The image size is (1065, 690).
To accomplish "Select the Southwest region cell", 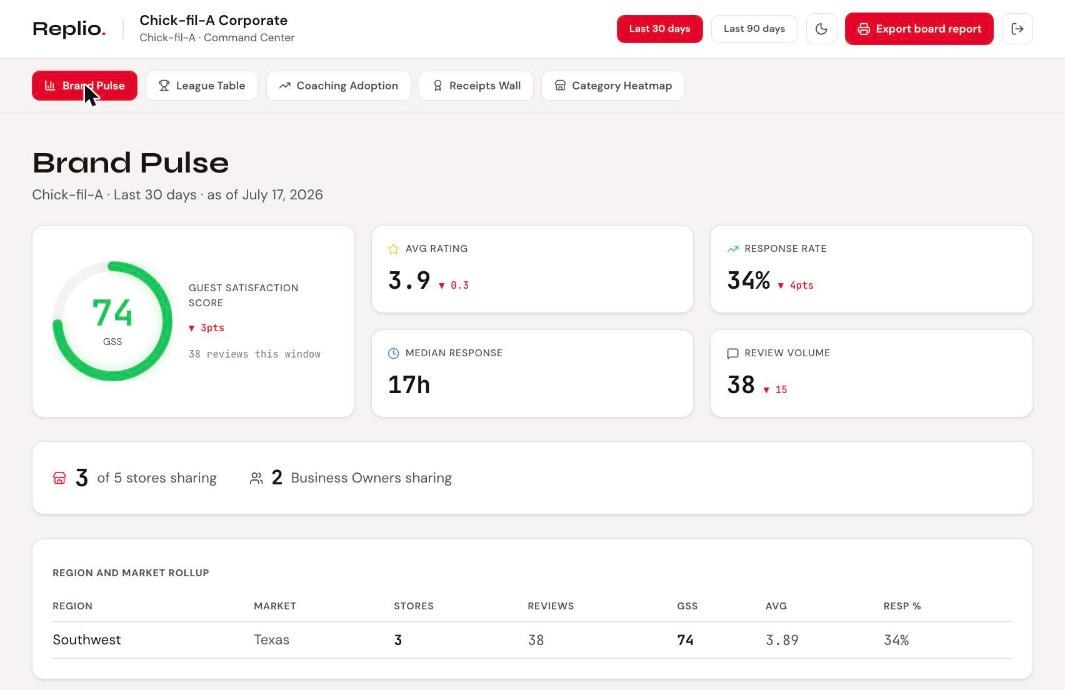I will 87,640.
